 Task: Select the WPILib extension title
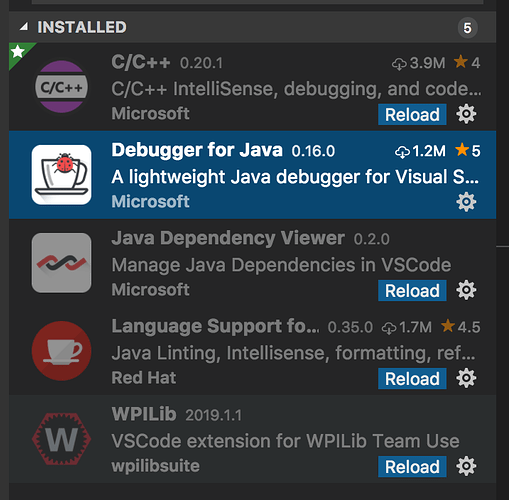pyautogui.click(x=144, y=414)
